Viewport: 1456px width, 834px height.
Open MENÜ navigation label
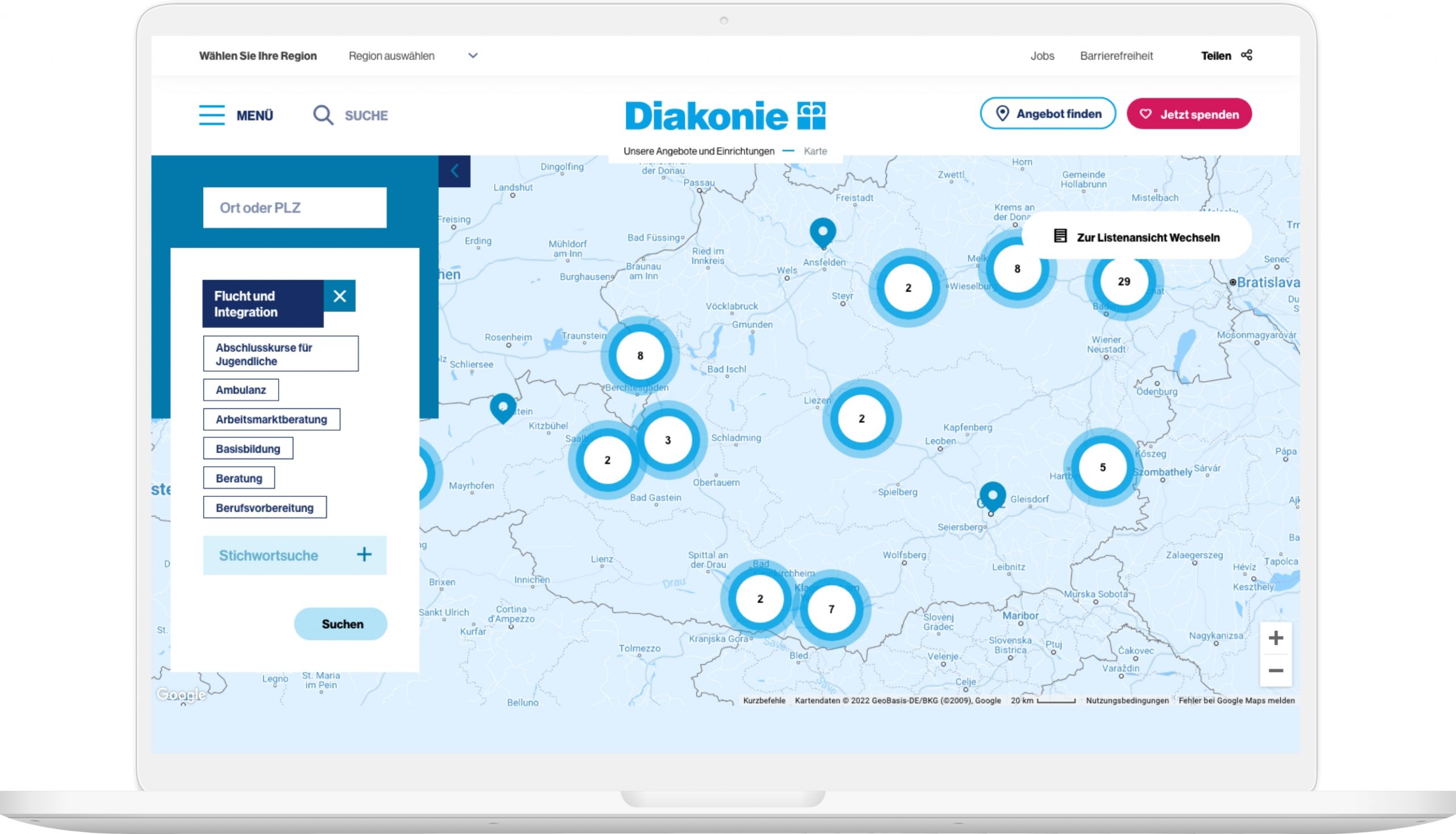(254, 116)
